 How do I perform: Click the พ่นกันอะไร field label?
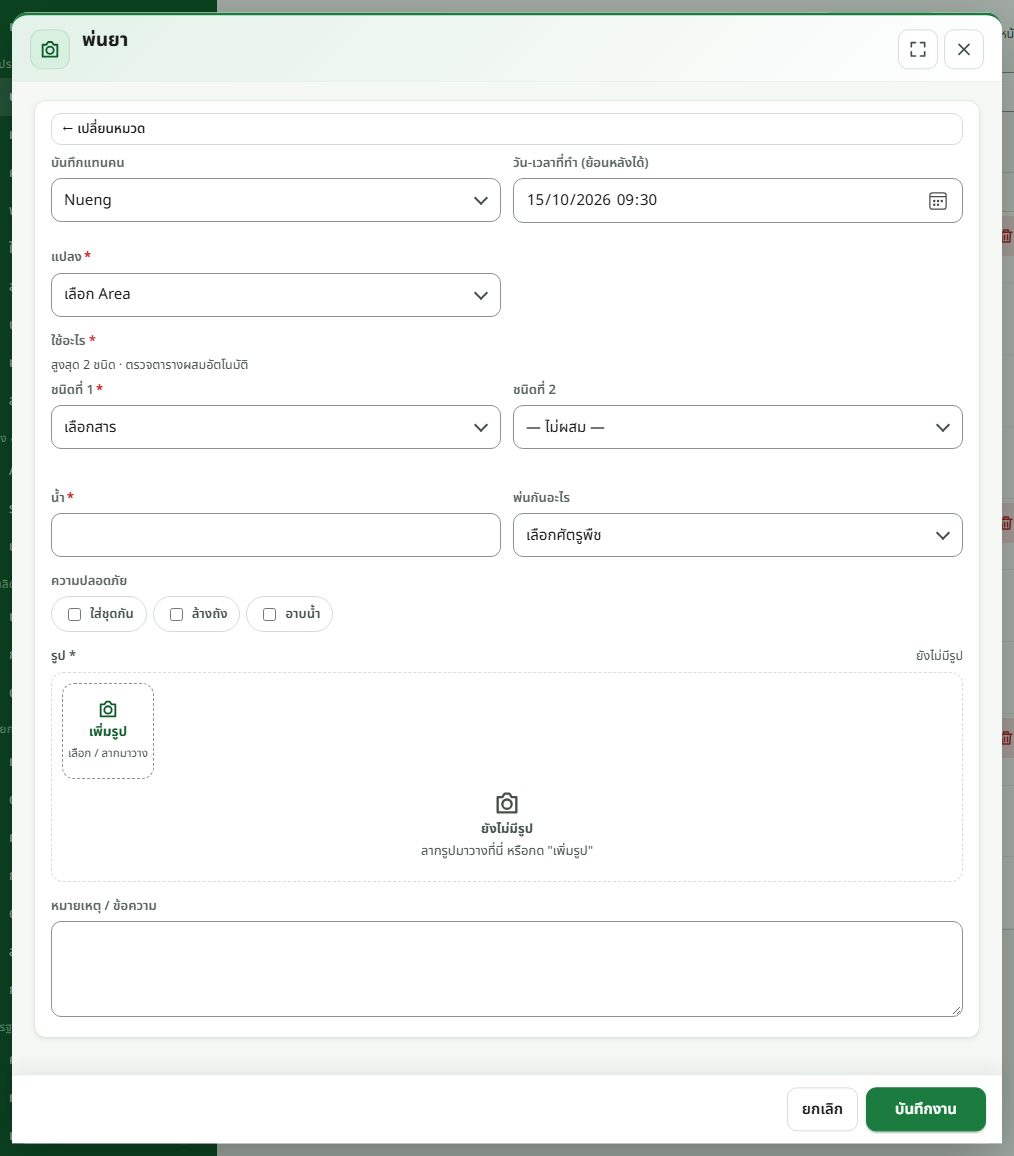(541, 498)
